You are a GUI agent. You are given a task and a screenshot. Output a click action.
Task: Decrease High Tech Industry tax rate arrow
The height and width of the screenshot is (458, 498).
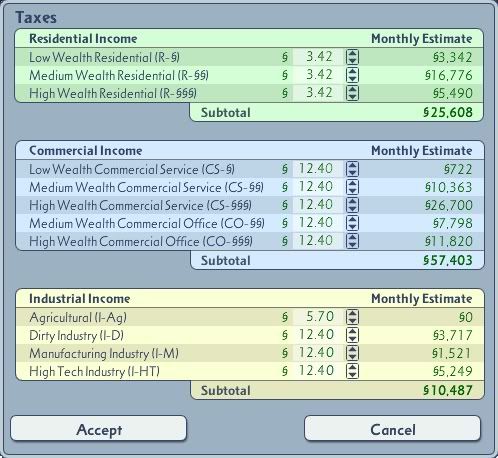point(352,375)
